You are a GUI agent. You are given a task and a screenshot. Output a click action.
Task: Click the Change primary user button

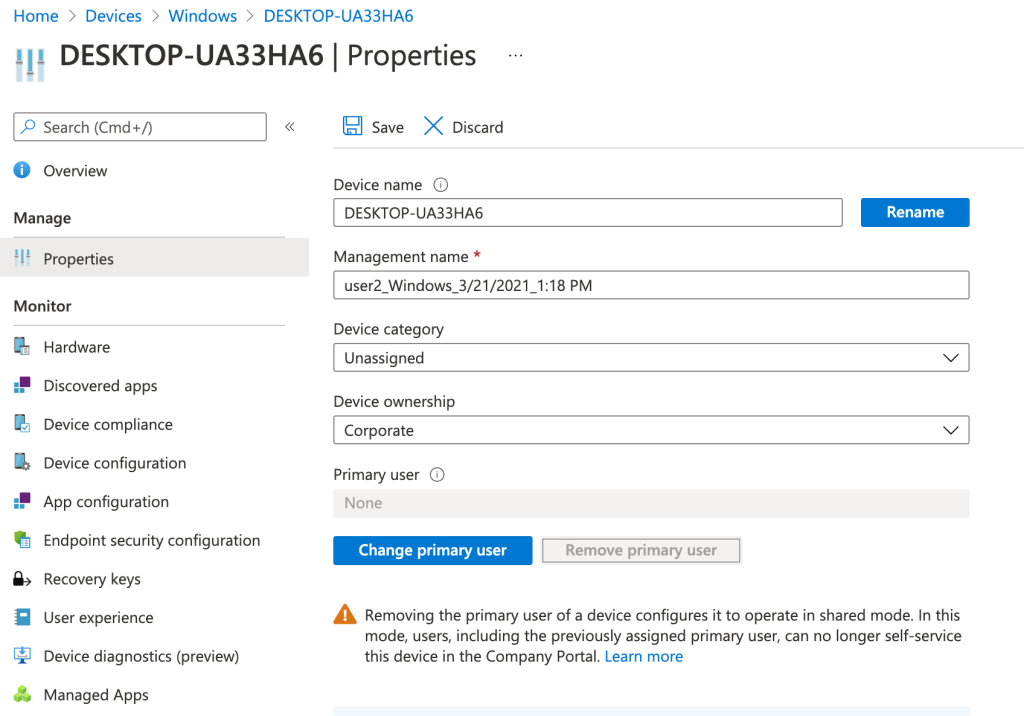[x=432, y=550]
